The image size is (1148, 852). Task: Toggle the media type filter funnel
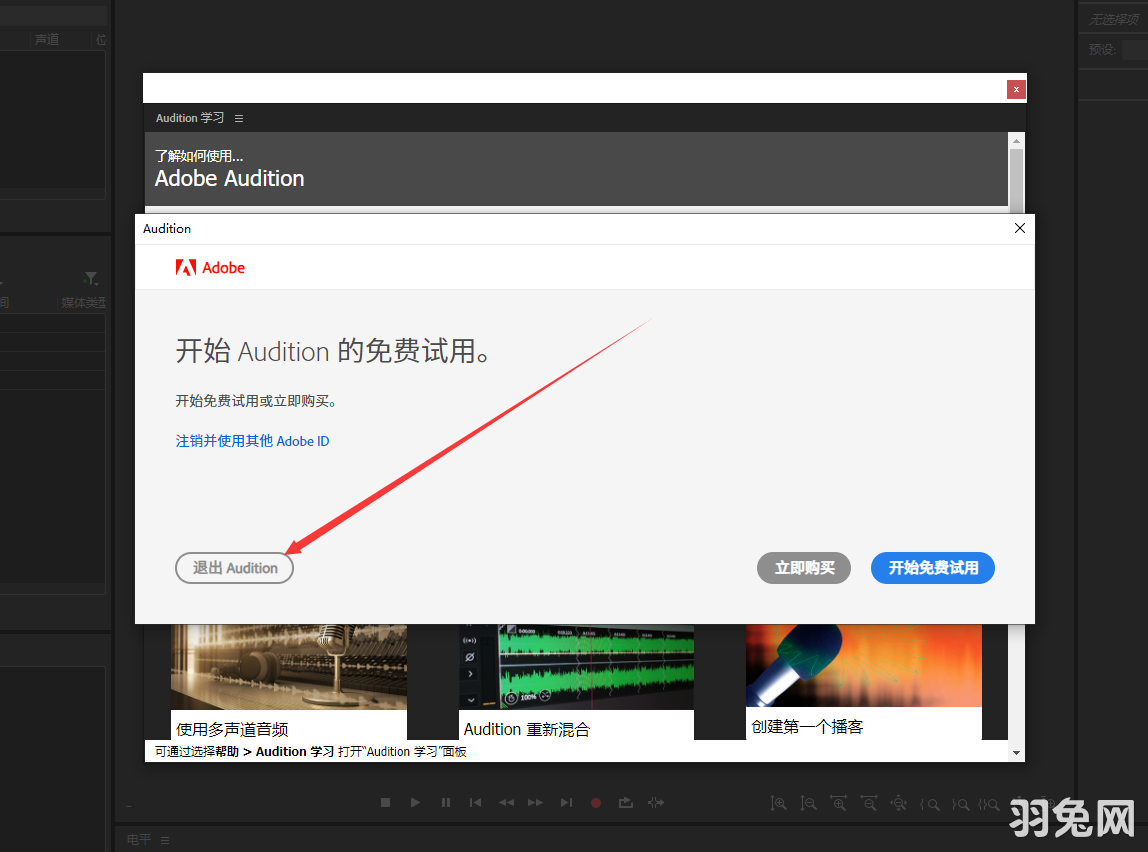click(90, 277)
